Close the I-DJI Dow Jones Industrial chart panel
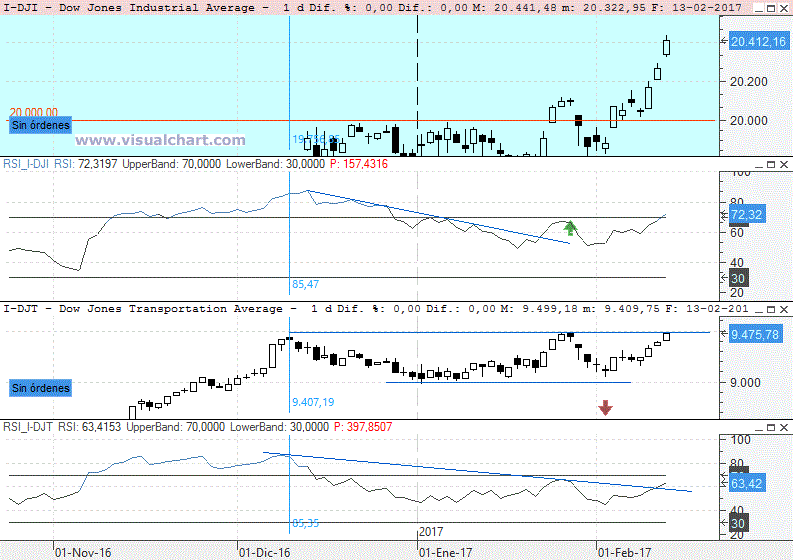This screenshot has height=560, width=793. (784, 8)
